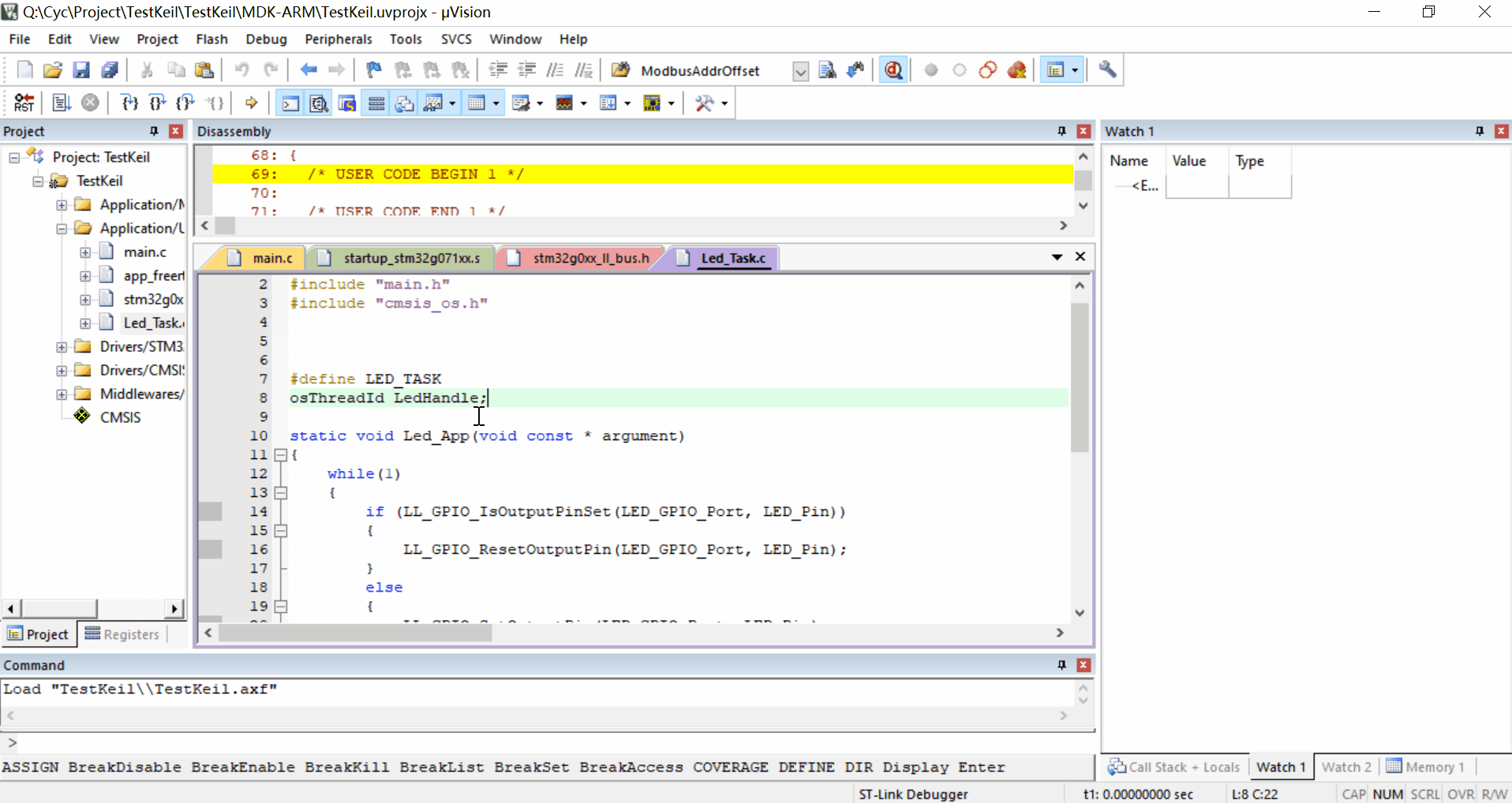
Task: Open the Peripherals menu
Action: pos(338,39)
